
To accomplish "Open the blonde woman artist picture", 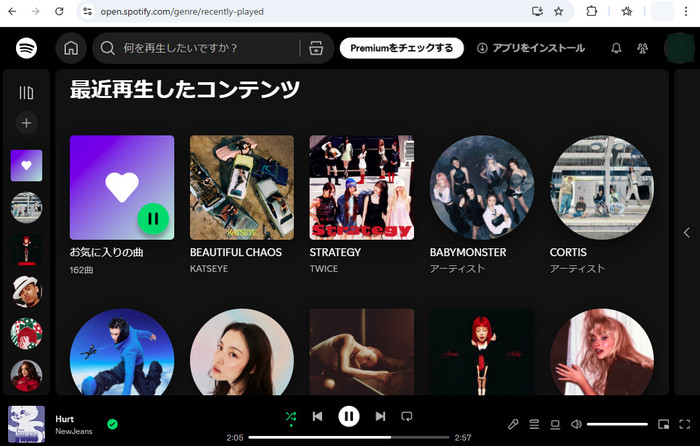I will click(x=602, y=352).
